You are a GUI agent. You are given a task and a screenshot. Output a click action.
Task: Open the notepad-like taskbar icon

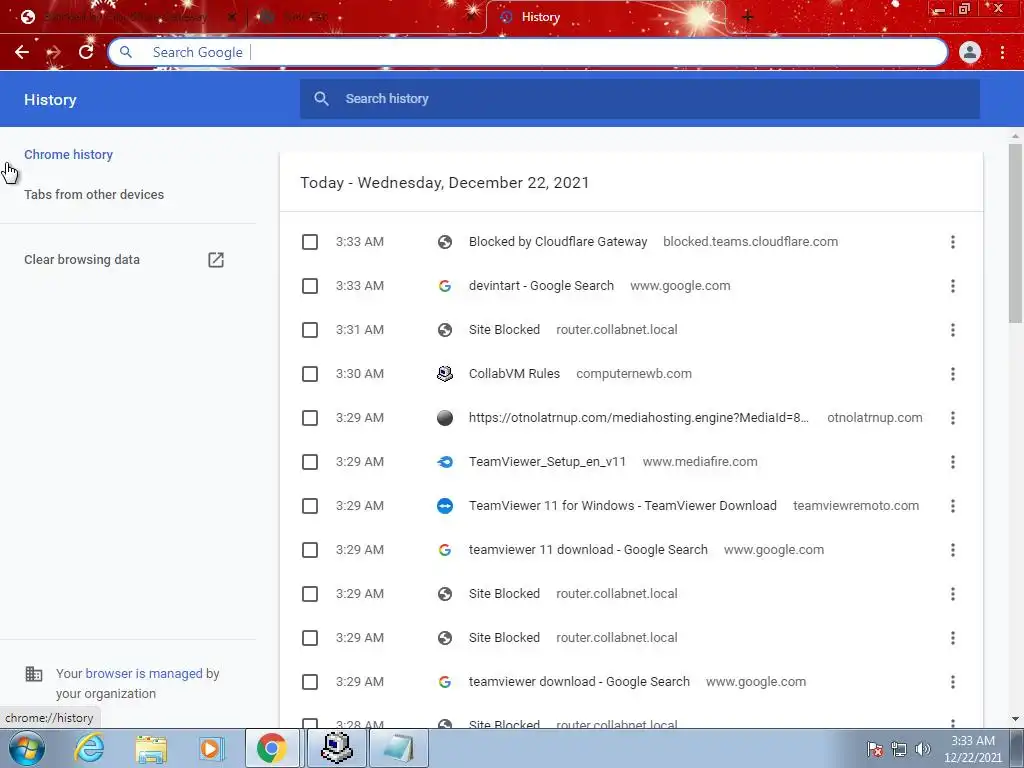[x=398, y=748]
